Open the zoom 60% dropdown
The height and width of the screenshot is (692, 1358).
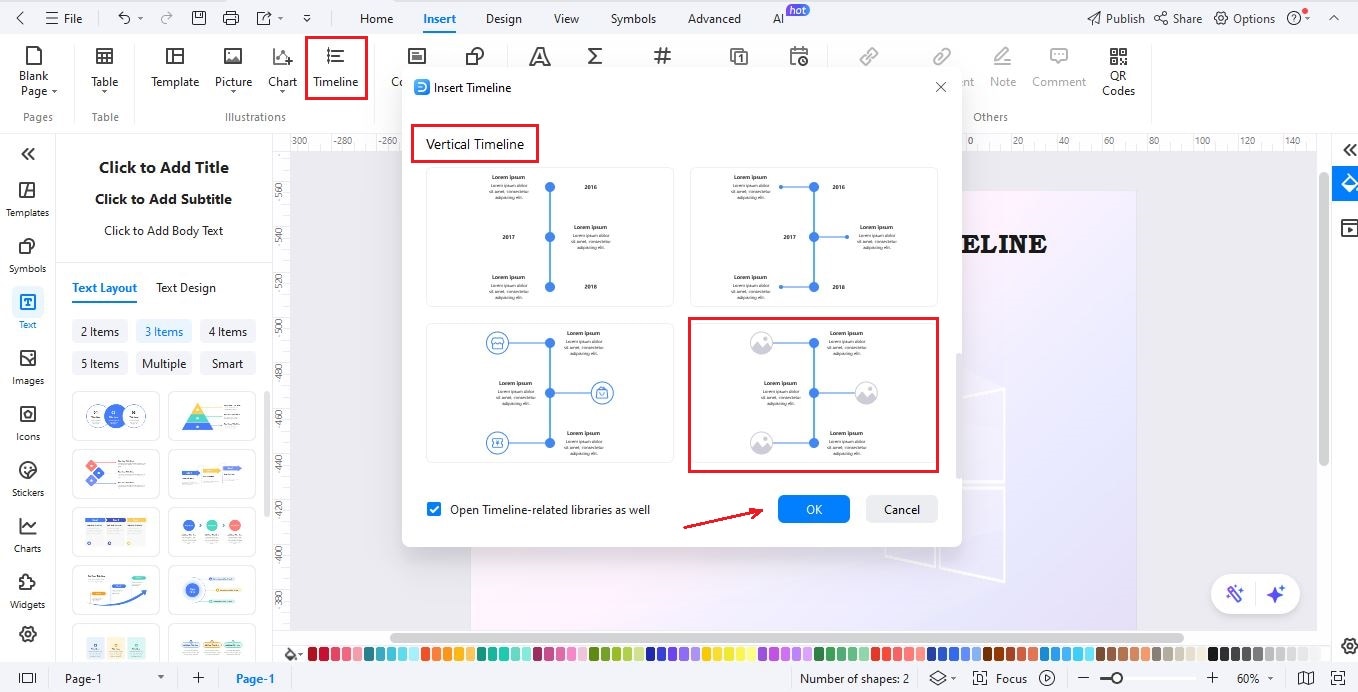tap(1273, 678)
